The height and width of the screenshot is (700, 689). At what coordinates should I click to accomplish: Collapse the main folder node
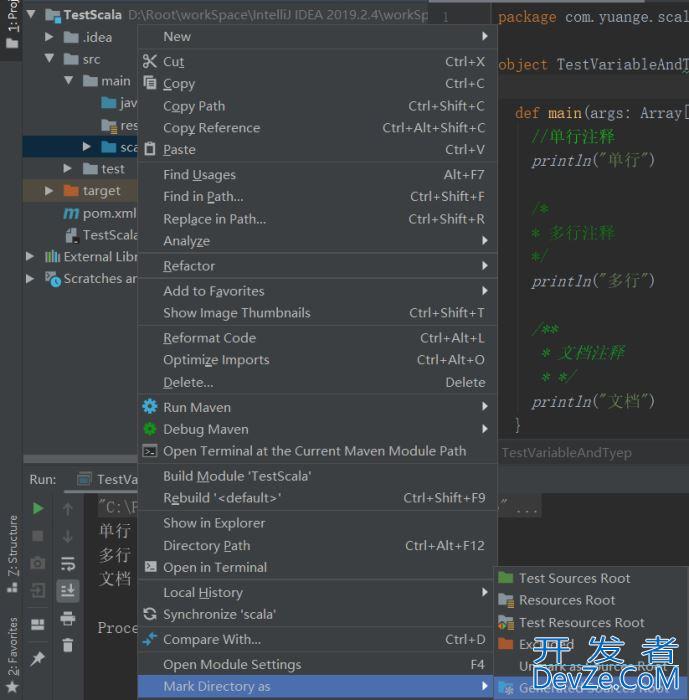pos(68,80)
